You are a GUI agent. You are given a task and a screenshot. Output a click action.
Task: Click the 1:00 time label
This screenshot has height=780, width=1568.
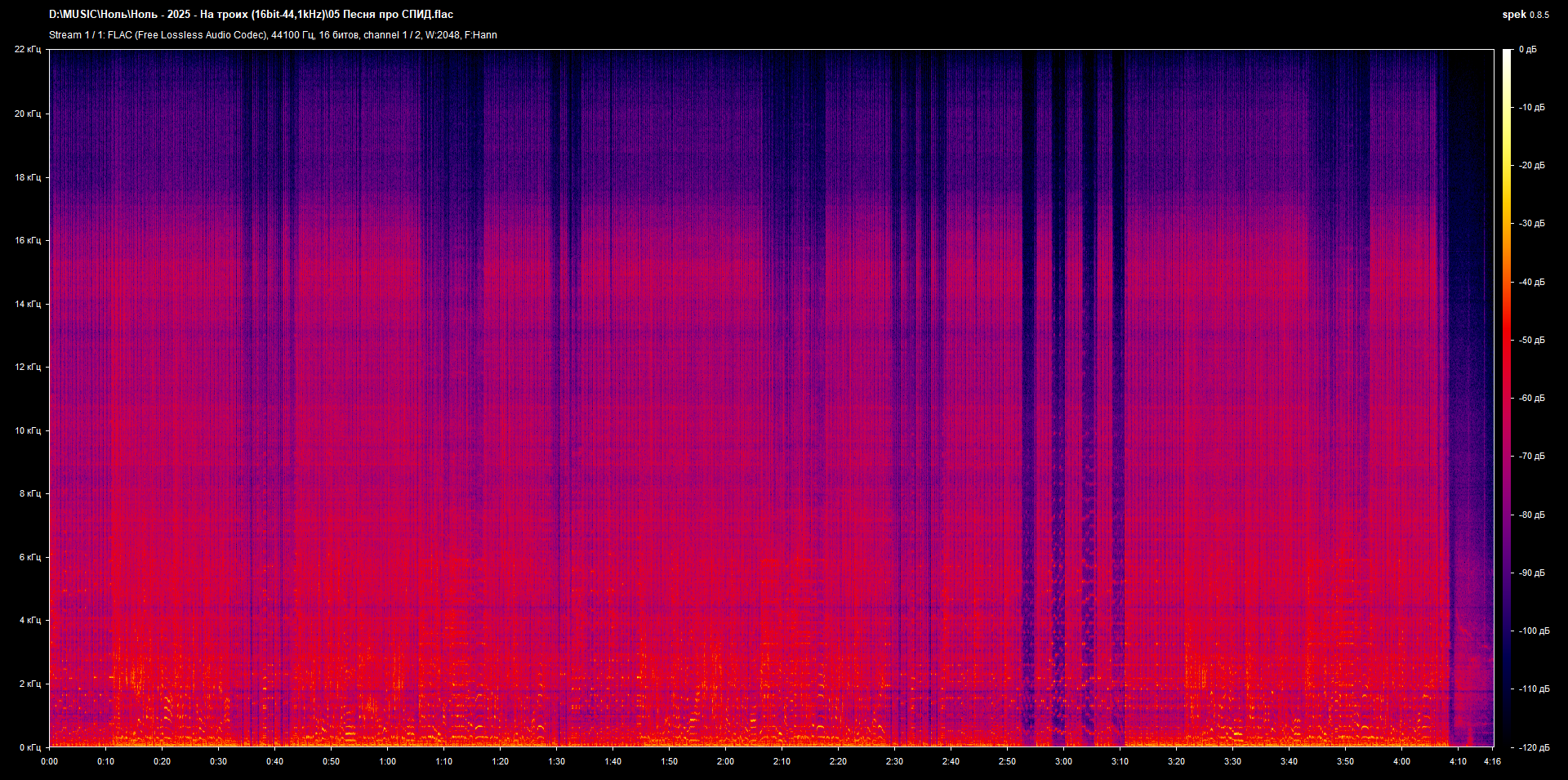point(387,760)
